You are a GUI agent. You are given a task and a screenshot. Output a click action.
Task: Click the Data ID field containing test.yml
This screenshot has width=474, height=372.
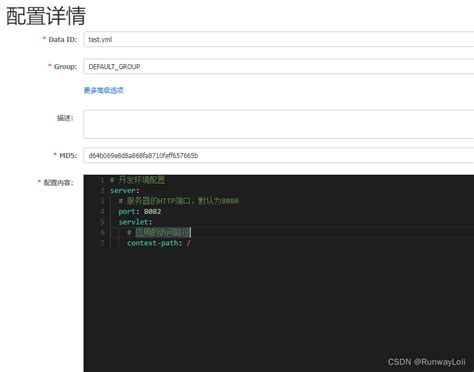tap(279, 39)
